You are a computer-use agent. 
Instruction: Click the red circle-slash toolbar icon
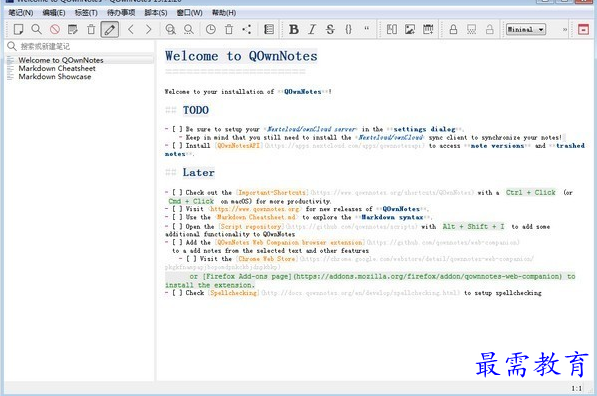pos(55,29)
